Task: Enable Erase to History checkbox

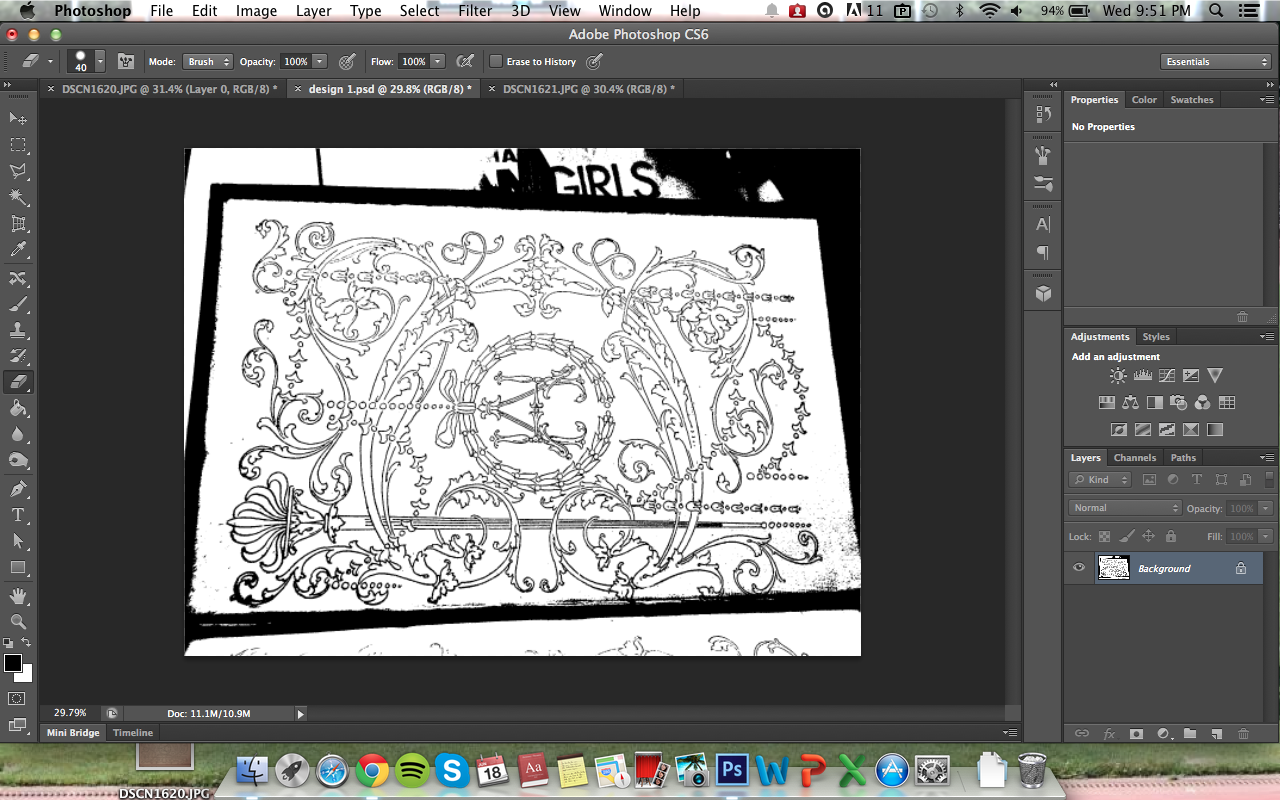Action: [496, 61]
